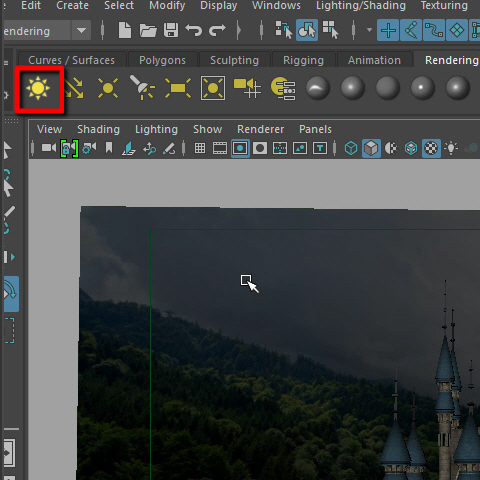
Task: Toggle the camera lock icon
Action: 69,148
